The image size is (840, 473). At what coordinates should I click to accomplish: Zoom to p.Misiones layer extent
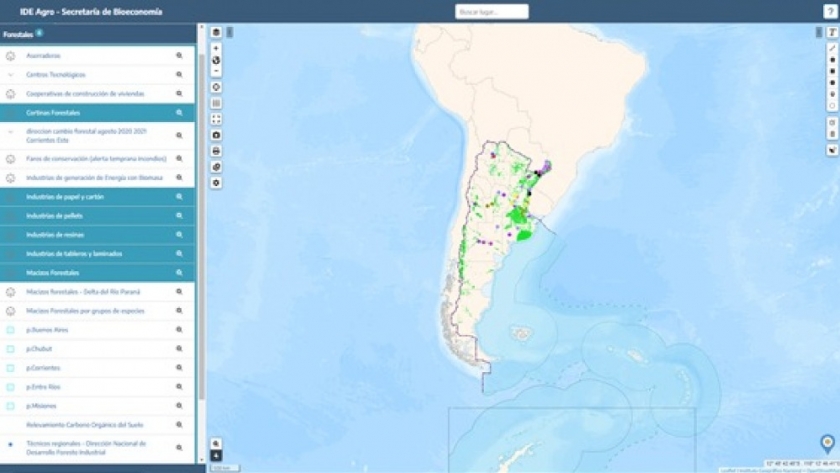179,406
